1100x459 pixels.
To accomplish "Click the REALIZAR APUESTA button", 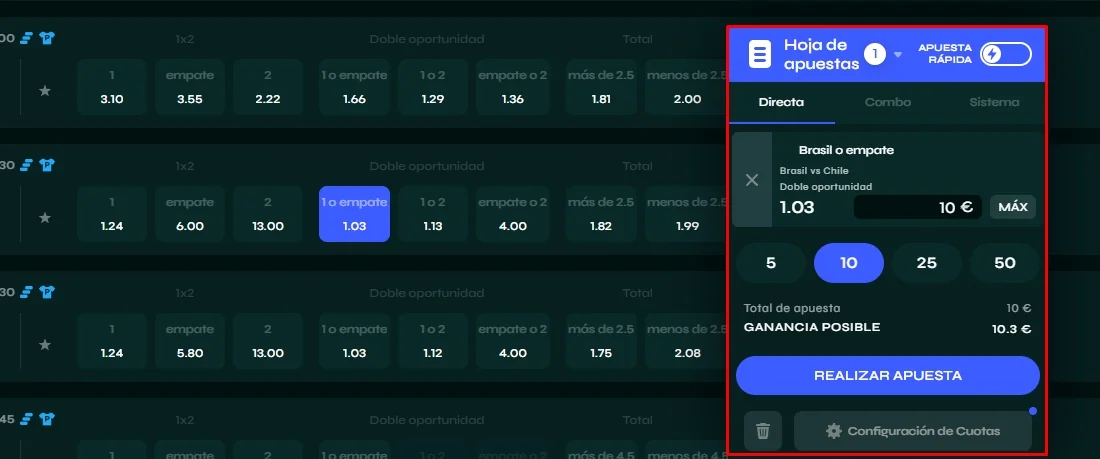I will pos(887,375).
